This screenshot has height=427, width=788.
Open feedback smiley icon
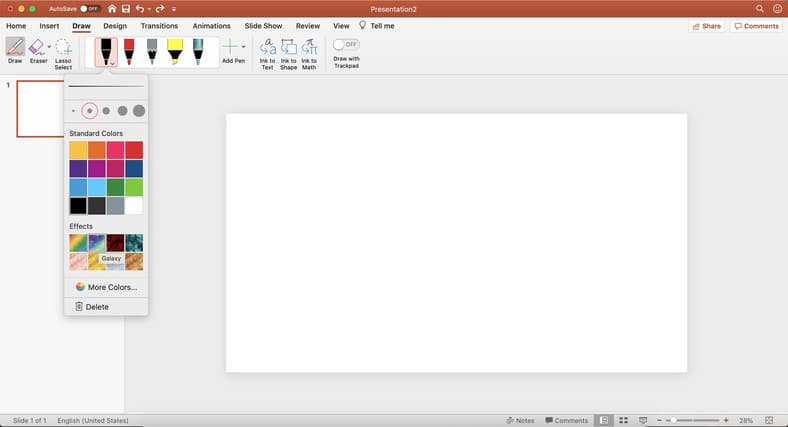[777, 9]
